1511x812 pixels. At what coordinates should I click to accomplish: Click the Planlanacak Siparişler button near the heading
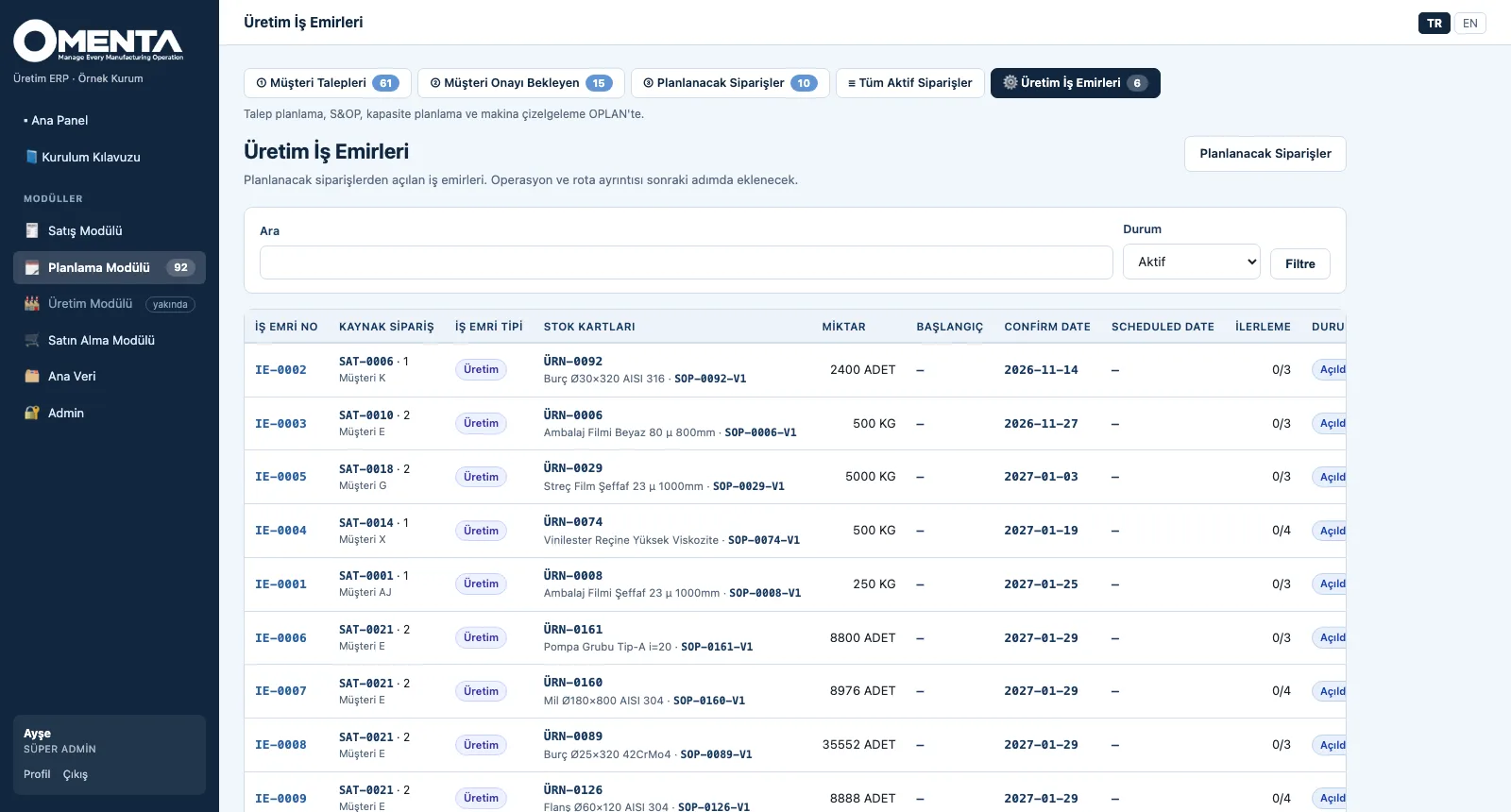(x=1265, y=154)
